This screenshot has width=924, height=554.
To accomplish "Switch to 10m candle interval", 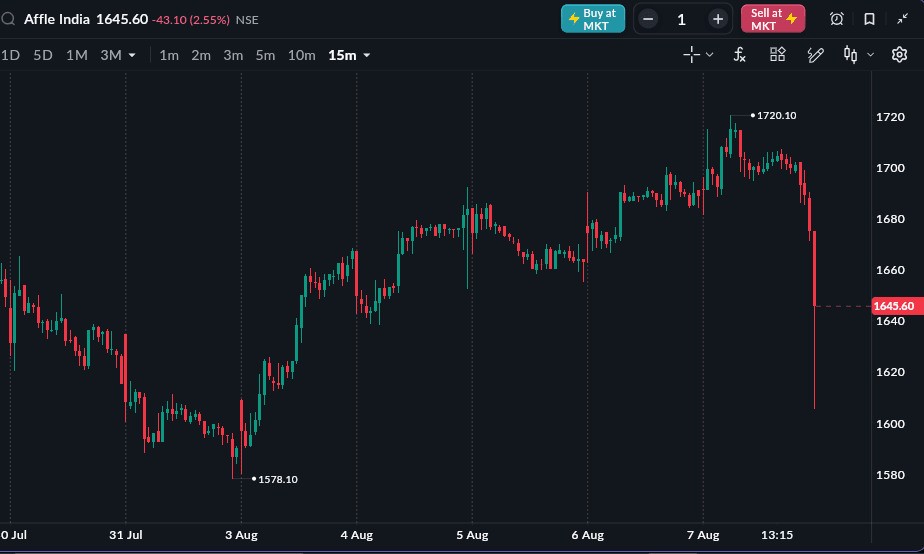I will [x=302, y=55].
